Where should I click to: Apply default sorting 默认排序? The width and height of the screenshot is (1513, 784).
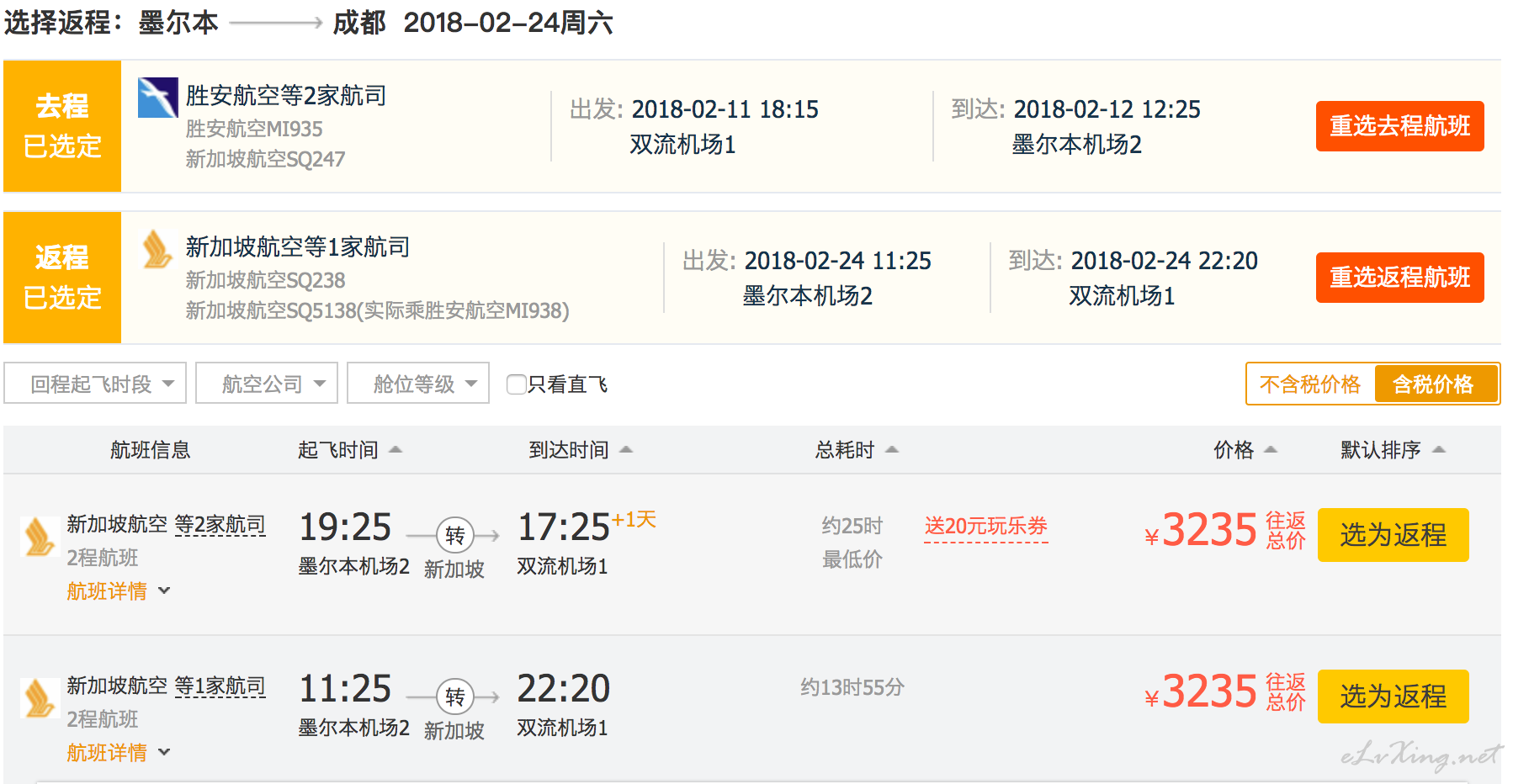tap(1393, 450)
